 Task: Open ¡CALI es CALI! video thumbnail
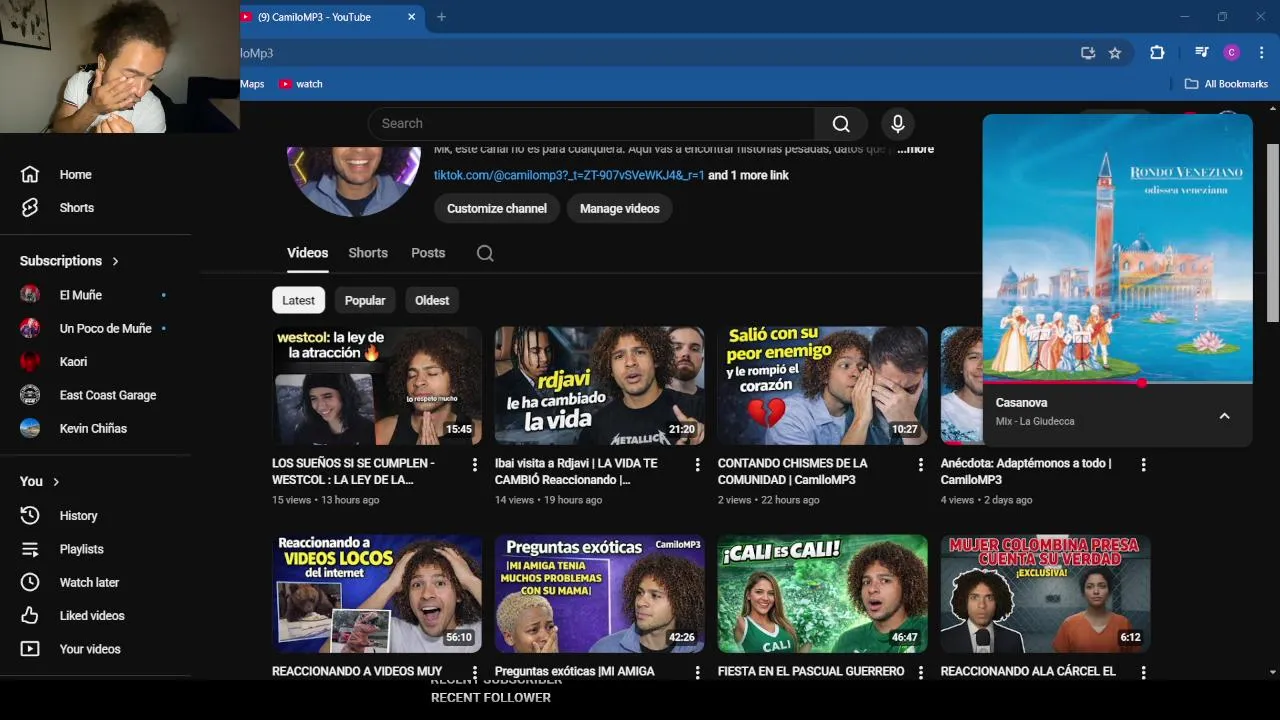click(x=823, y=593)
